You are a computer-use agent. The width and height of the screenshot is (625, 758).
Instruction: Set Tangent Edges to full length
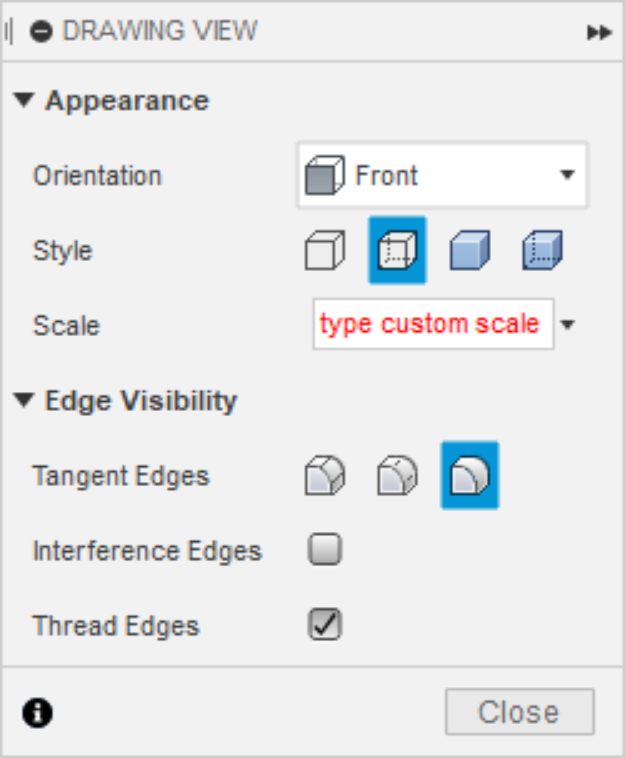[325, 476]
